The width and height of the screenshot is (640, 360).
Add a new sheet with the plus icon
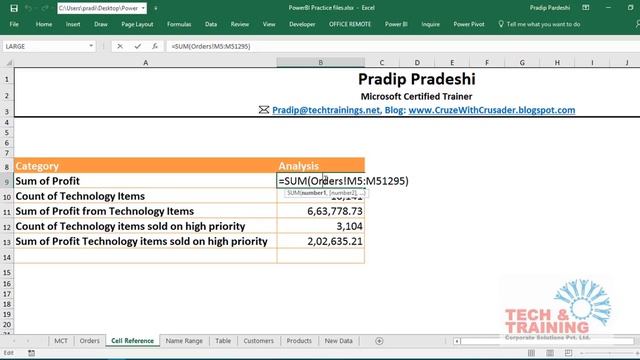(379, 341)
